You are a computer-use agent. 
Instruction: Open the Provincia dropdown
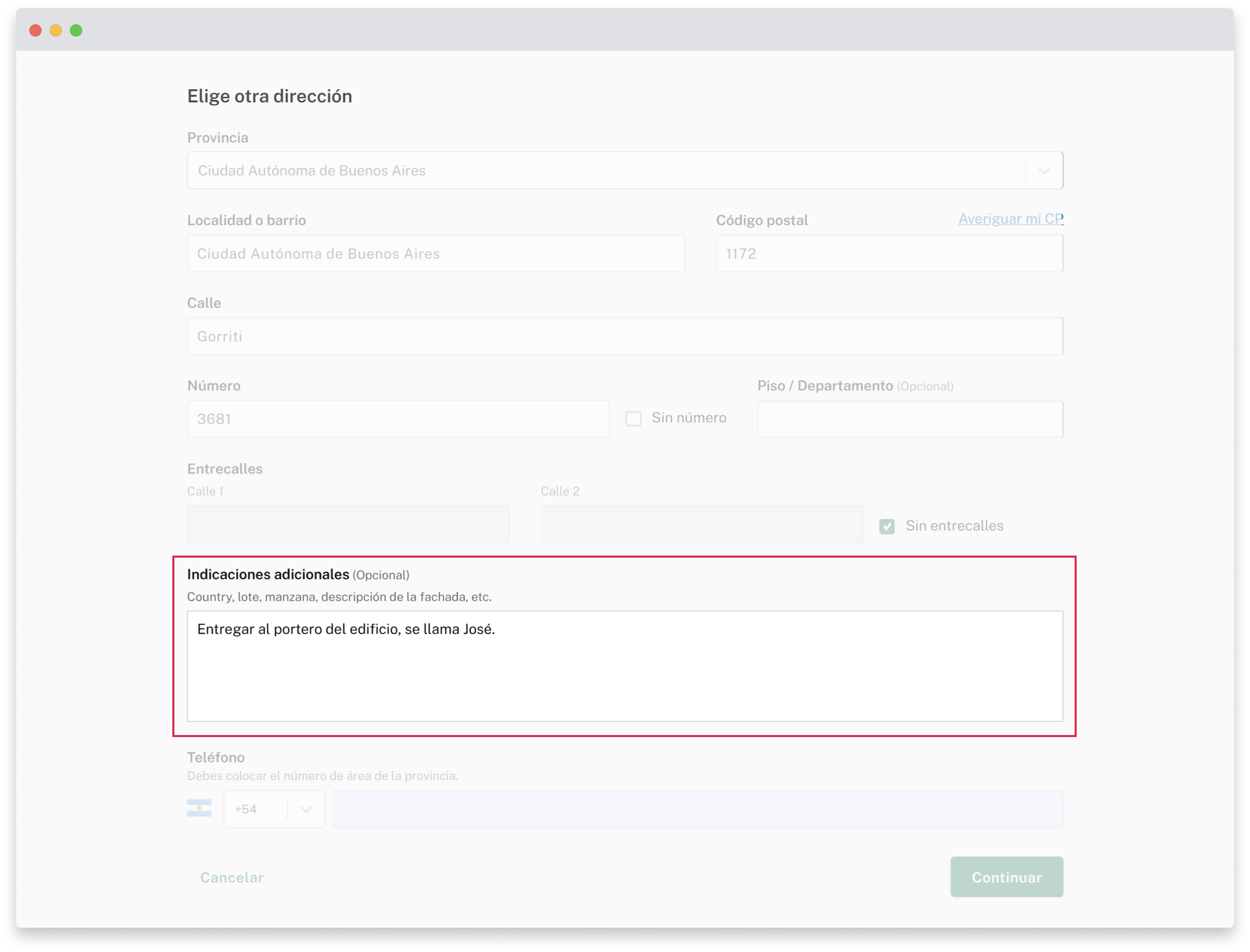coord(606,170)
